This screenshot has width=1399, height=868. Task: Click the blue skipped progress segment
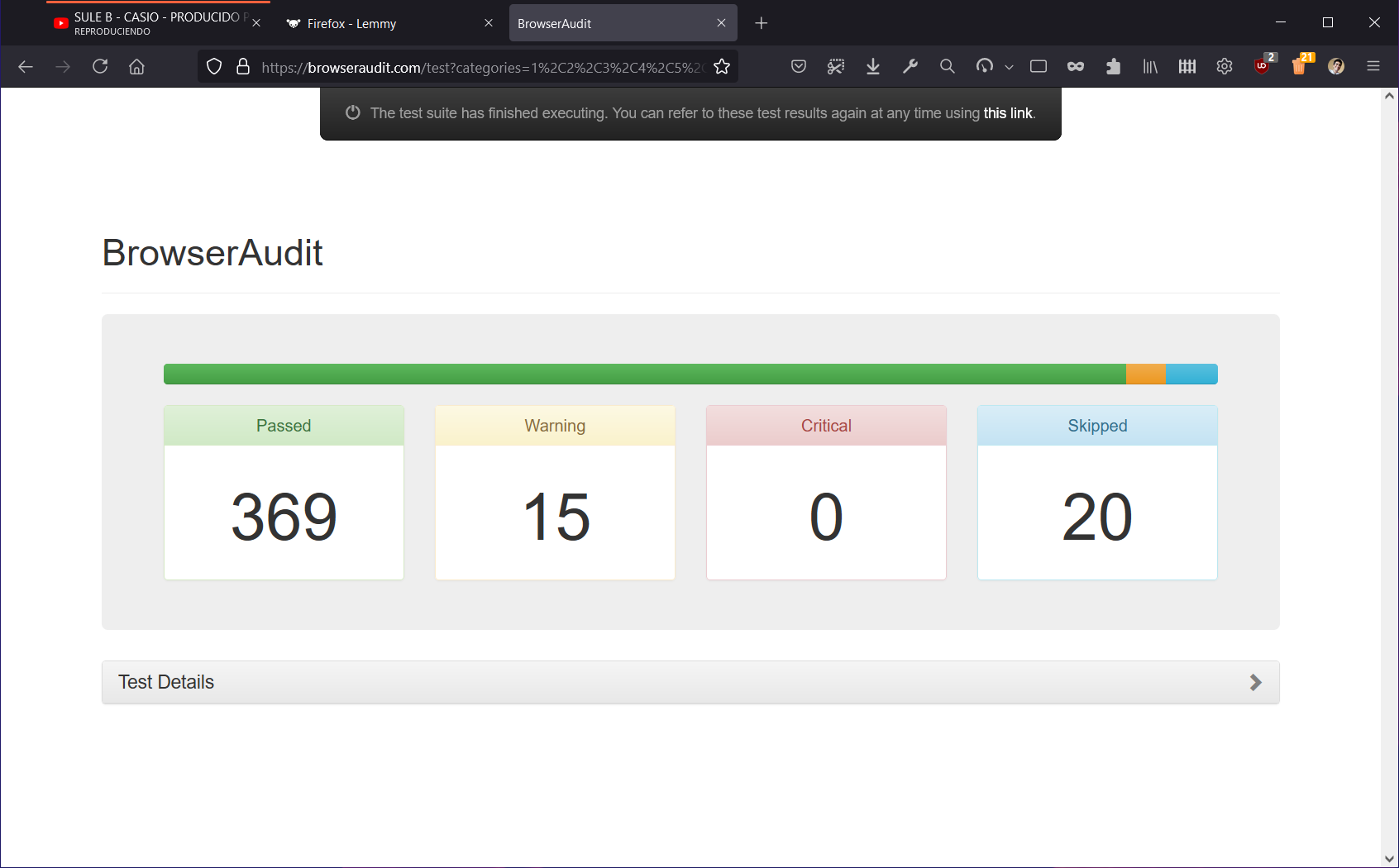coord(1191,374)
